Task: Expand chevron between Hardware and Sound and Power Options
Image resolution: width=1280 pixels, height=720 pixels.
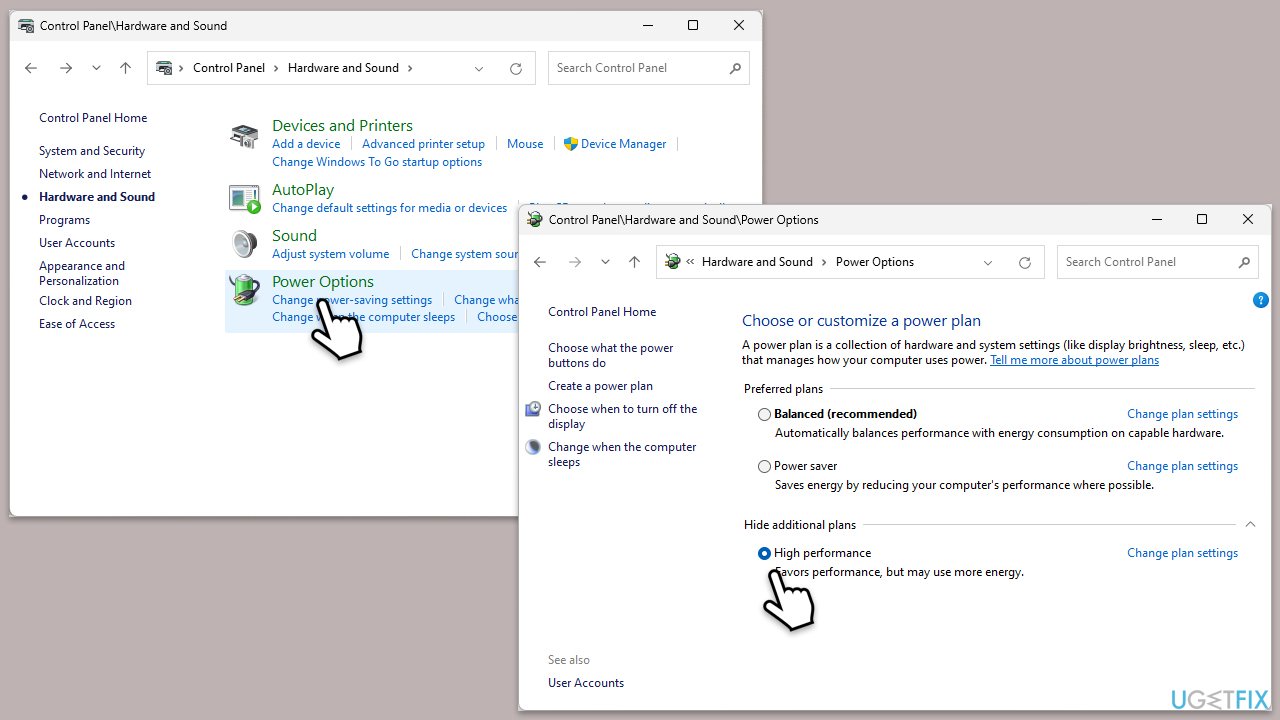Action: tap(825, 262)
